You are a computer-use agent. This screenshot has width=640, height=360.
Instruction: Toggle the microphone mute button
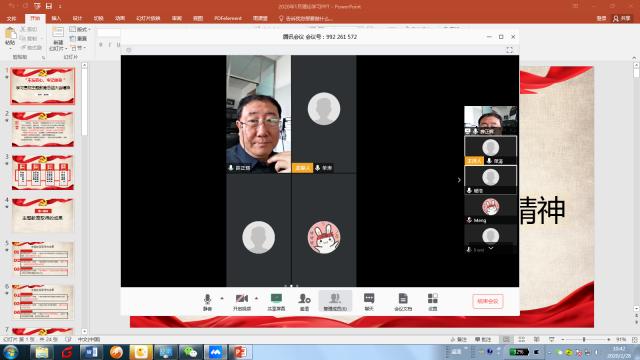point(207,302)
